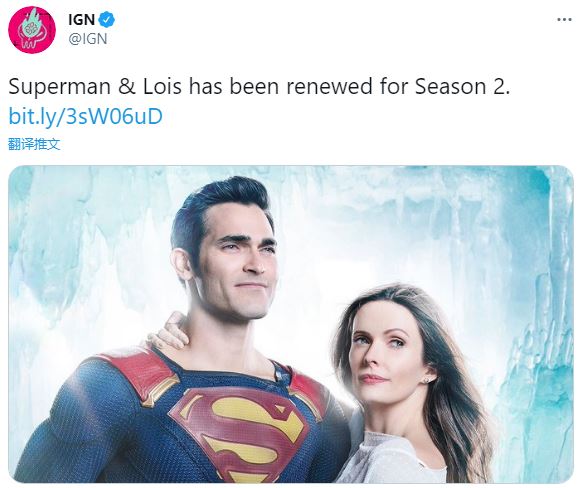Click the word "renewed" in the tweet
Viewport: 582px width, 488px height.
(329, 86)
